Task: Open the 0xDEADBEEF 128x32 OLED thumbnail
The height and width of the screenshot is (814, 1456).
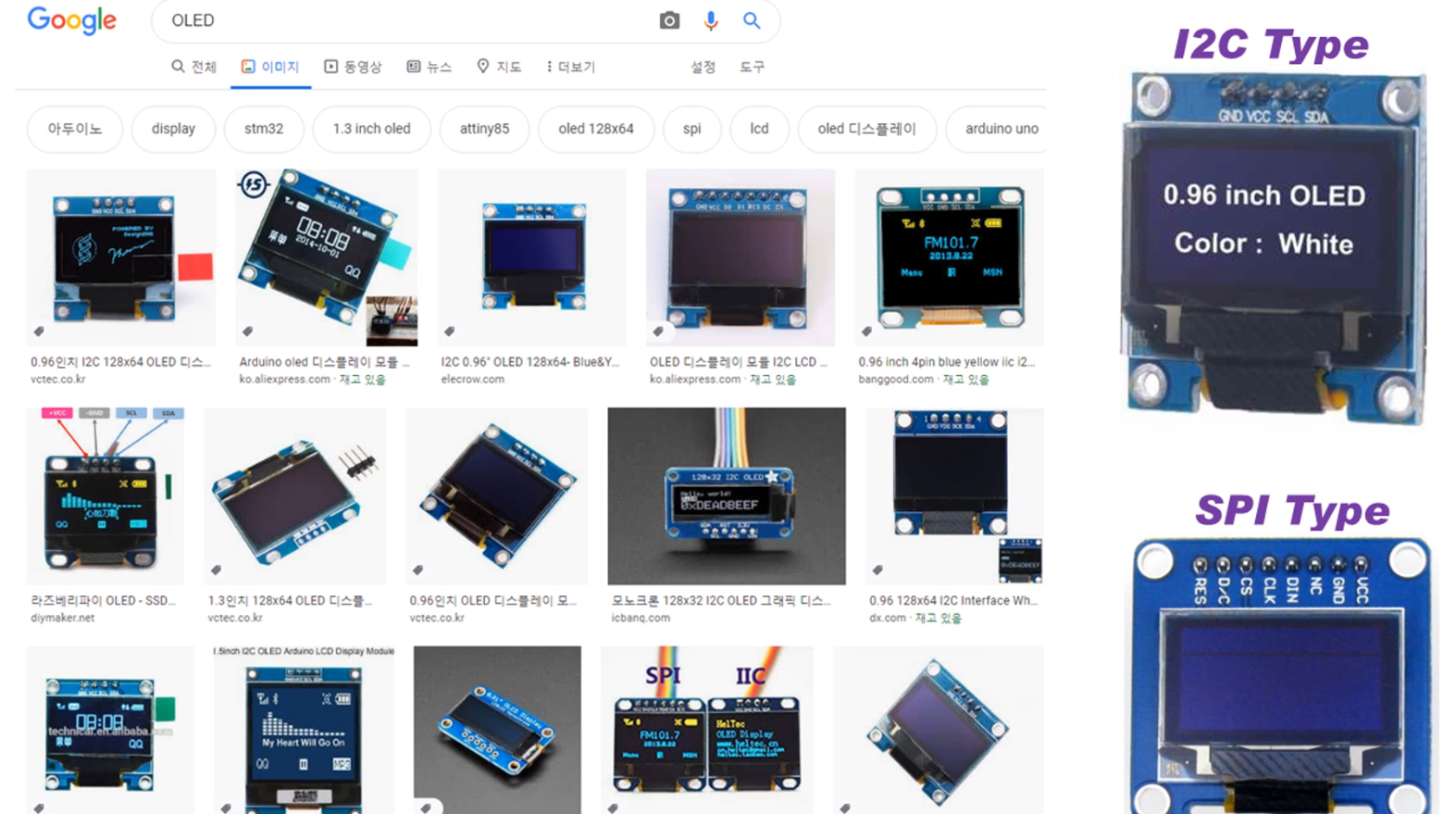Action: (727, 495)
